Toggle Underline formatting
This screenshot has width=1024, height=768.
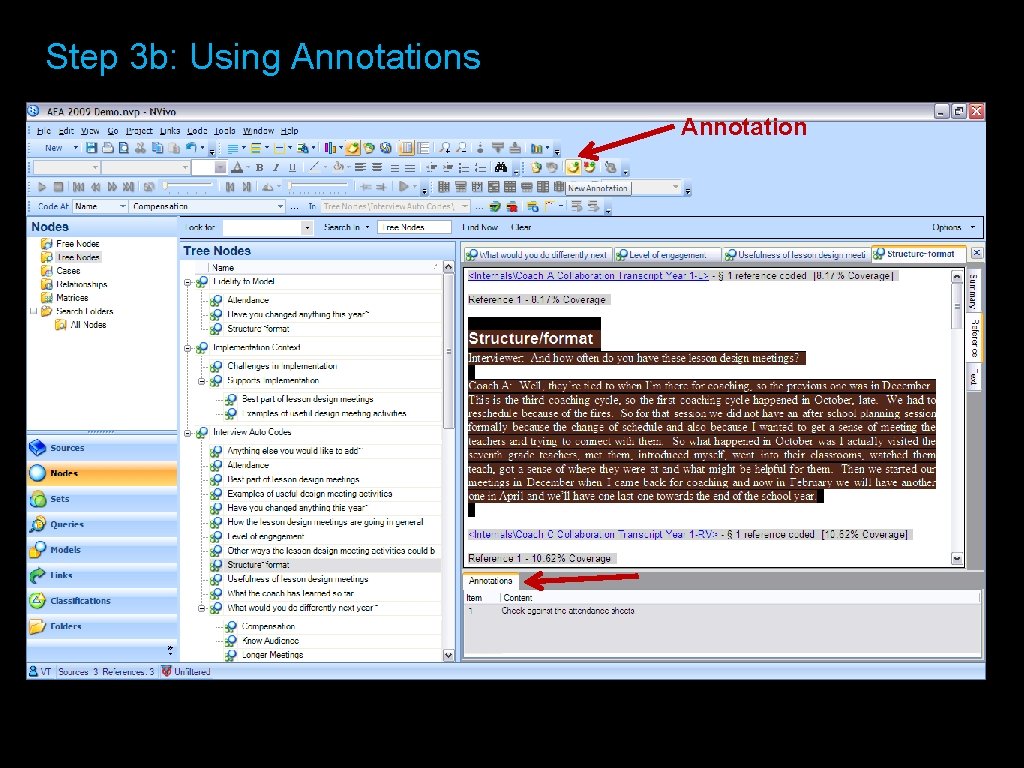pos(292,168)
